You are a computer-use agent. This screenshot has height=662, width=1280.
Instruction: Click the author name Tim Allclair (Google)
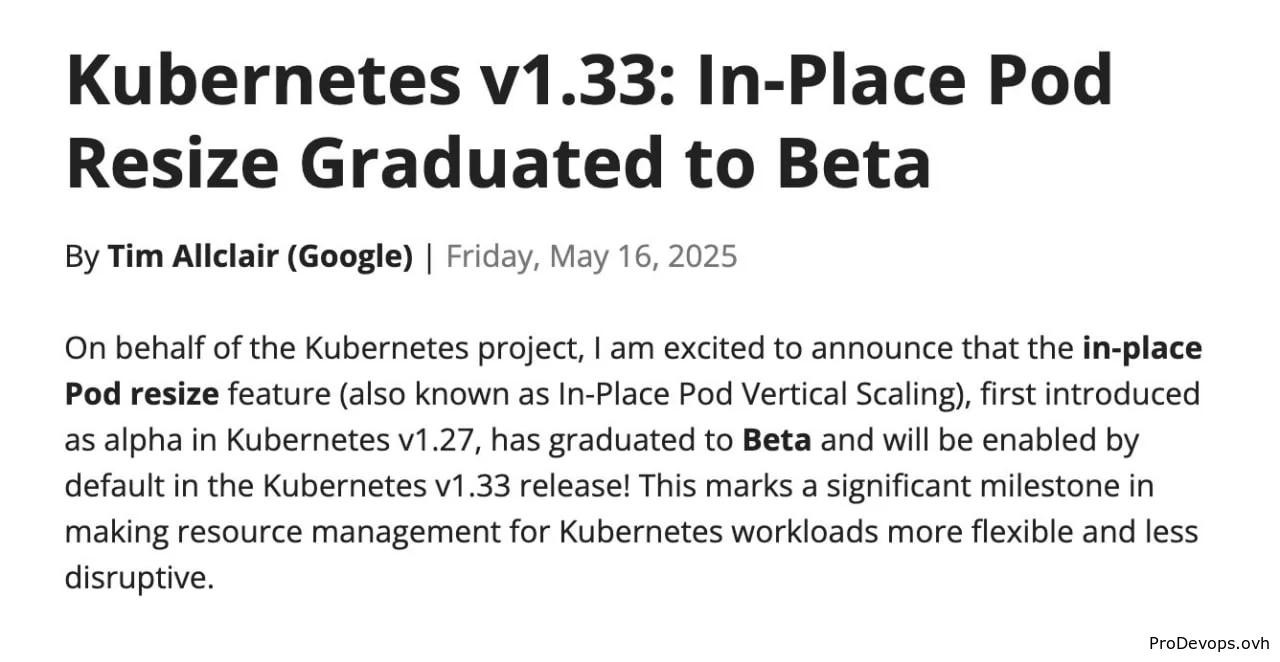260,257
